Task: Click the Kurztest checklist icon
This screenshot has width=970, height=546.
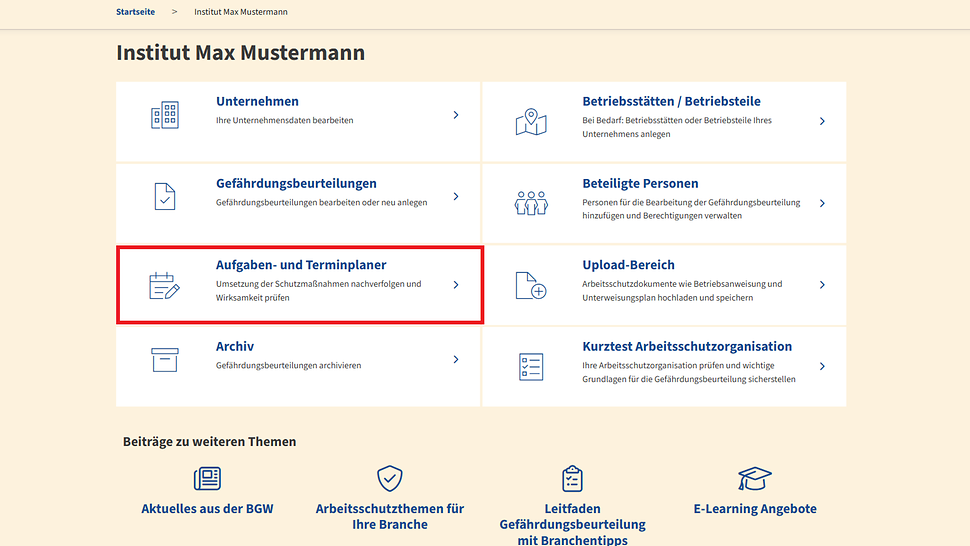Action: pos(531,367)
